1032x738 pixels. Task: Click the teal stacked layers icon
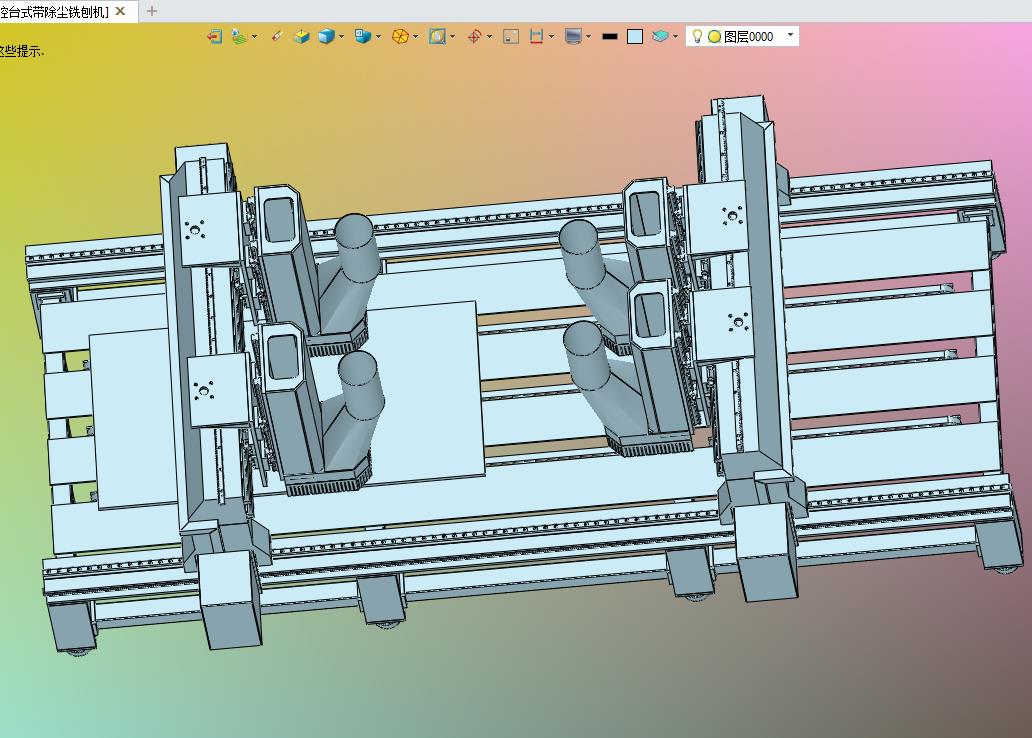tap(660, 36)
